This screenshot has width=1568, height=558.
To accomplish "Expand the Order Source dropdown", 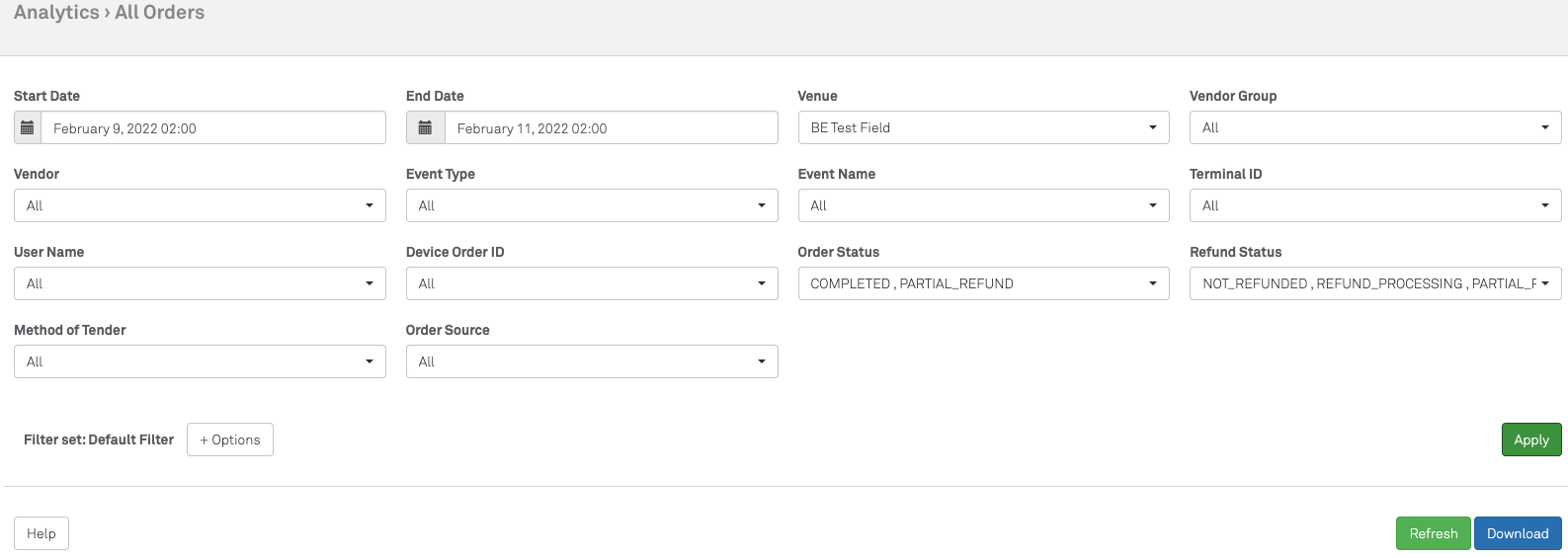I will coord(591,361).
